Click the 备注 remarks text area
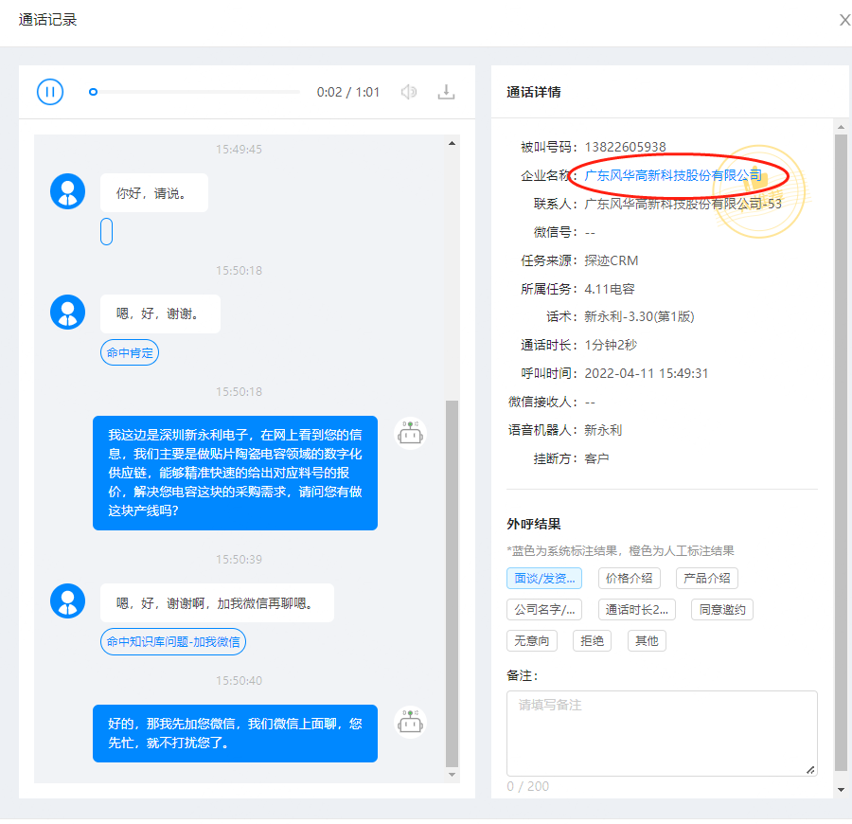Screen dimensions: 852x824 click(x=662, y=733)
